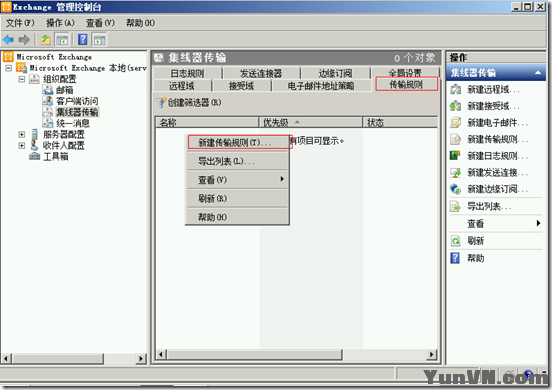This screenshot has height=390, width=552.
Task: Select 集线器传输 in the console tree
Action: coord(77,112)
